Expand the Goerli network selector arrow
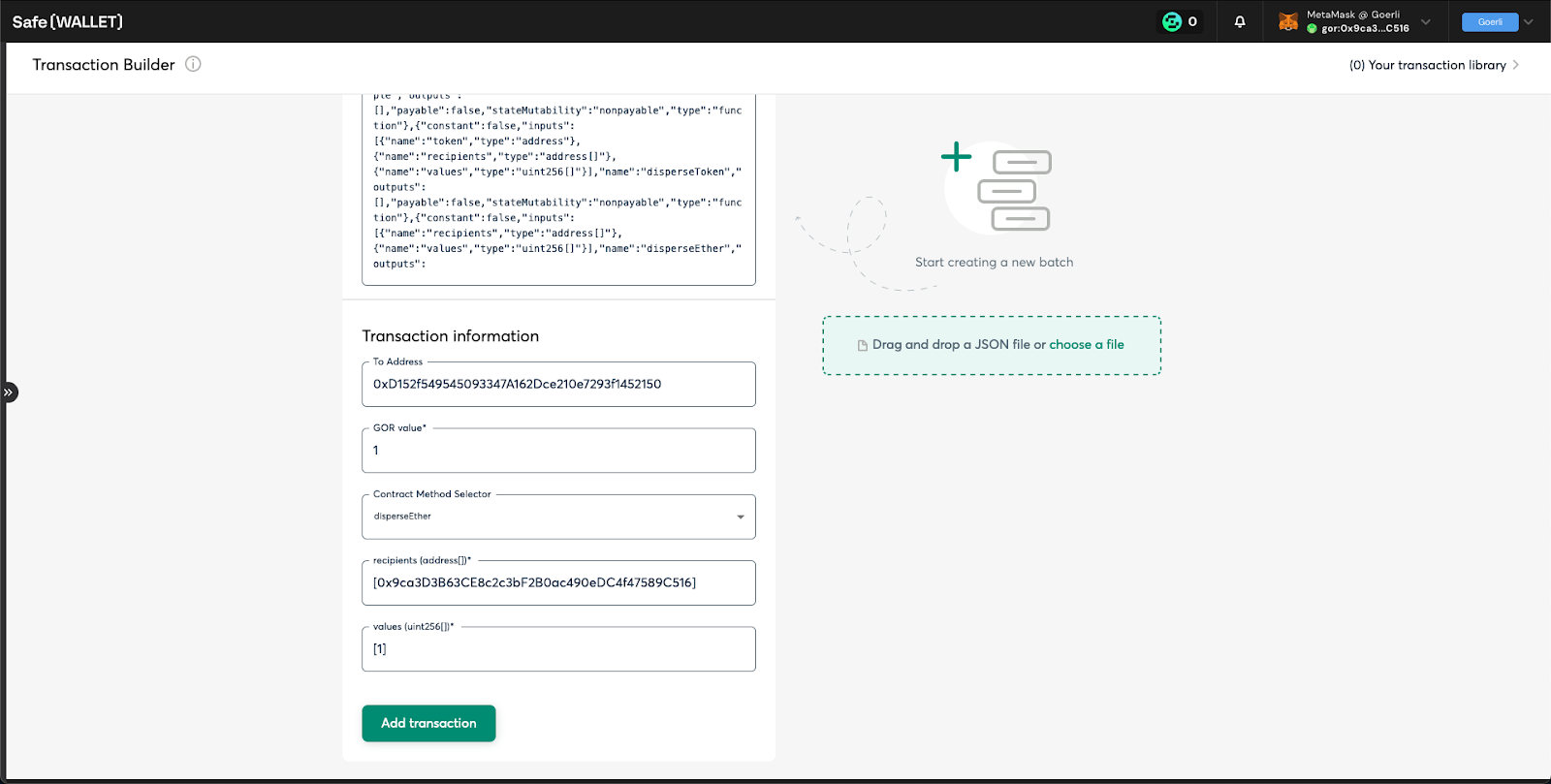Image resolution: width=1551 pixels, height=784 pixels. 1529,21
